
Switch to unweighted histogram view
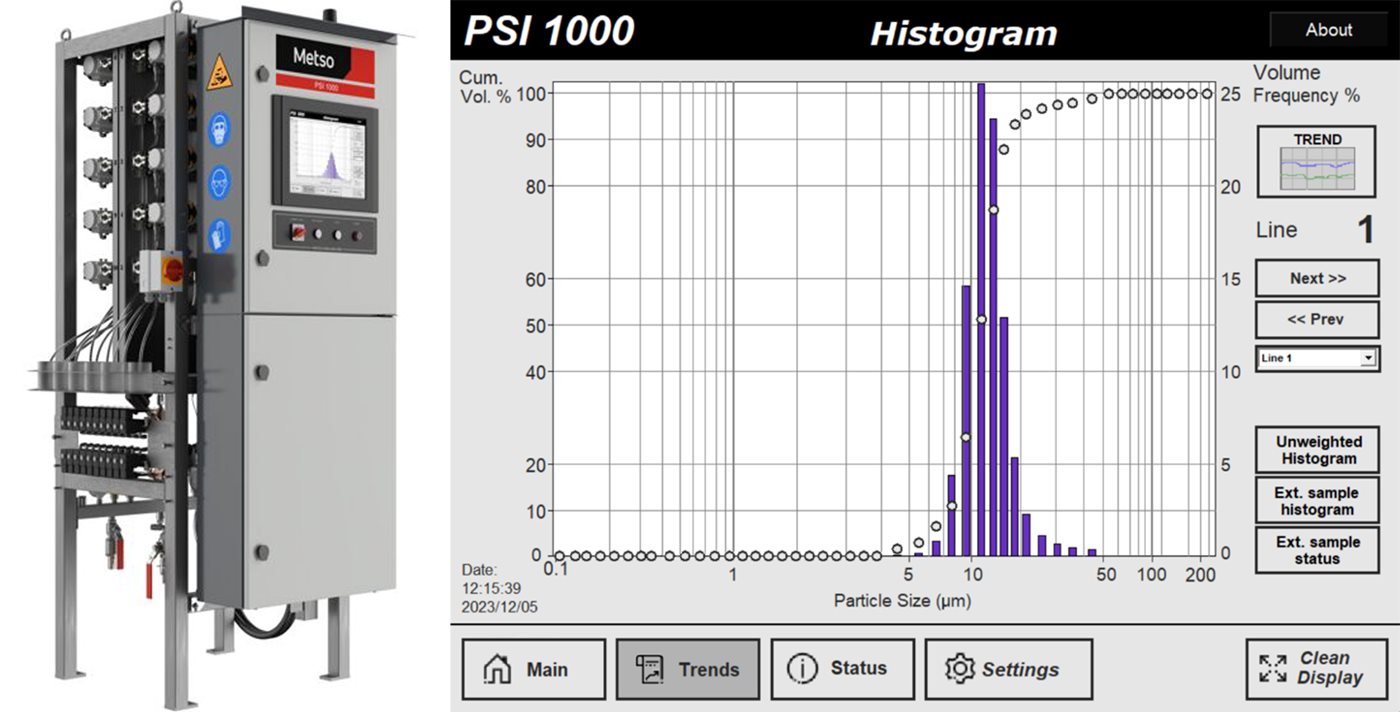1316,451
